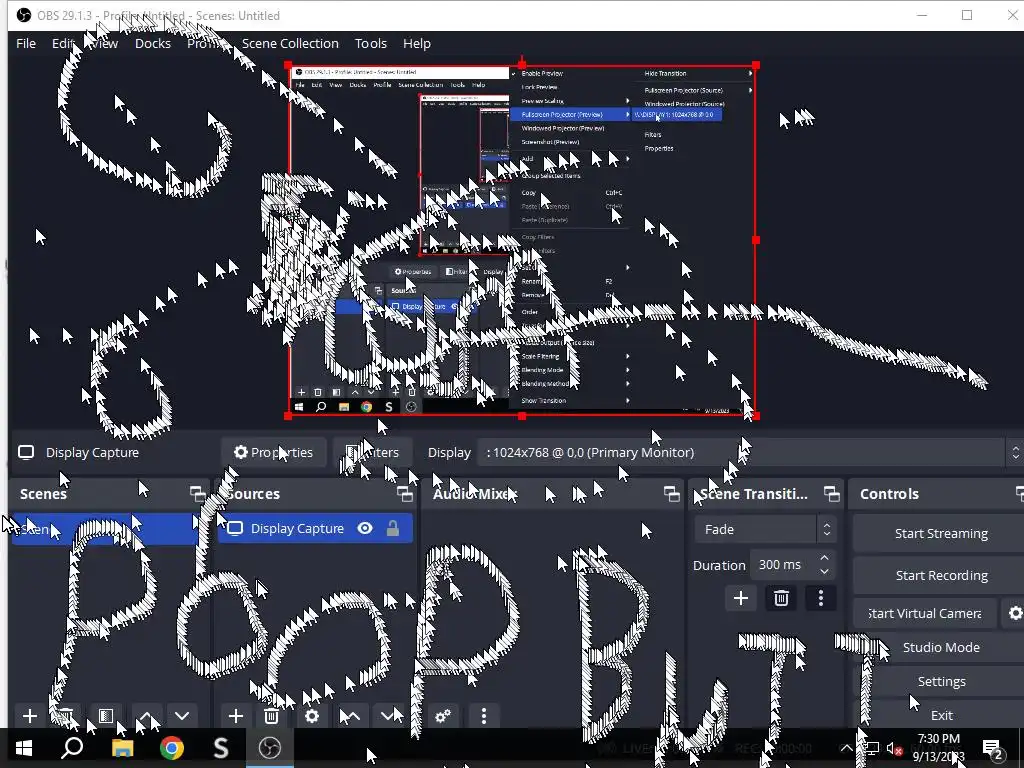Viewport: 1024px width, 768px height.
Task: Pop out the Sources dock
Action: [405, 494]
